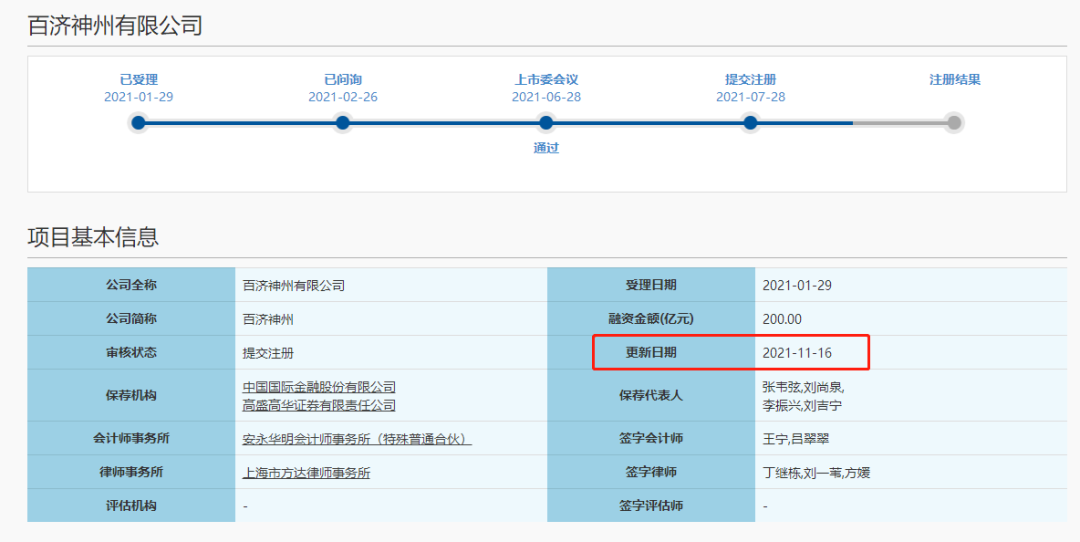Click the short name value 百济神州
Image resolution: width=1080 pixels, height=542 pixels.
coord(268,320)
